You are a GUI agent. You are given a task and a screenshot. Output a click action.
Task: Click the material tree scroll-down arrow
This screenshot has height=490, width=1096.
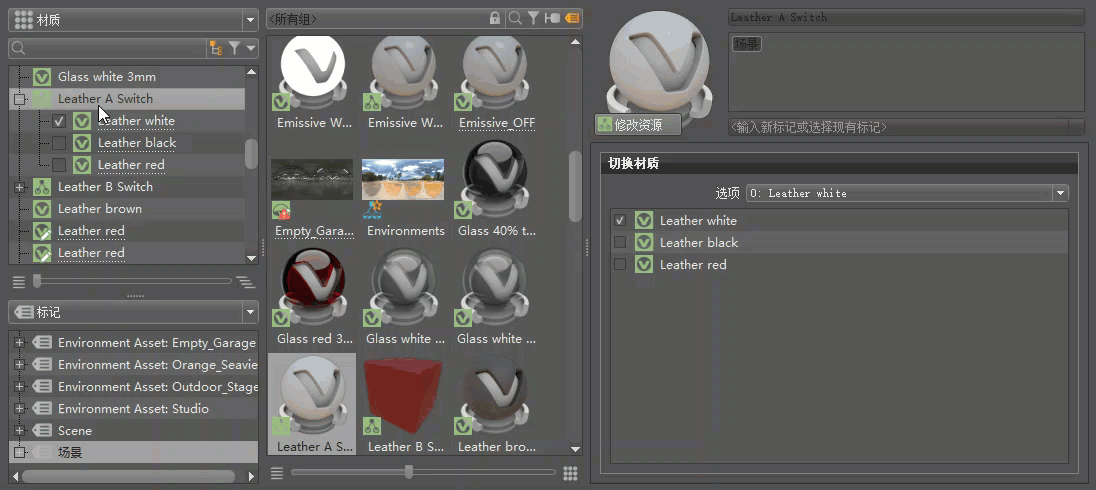click(x=252, y=258)
